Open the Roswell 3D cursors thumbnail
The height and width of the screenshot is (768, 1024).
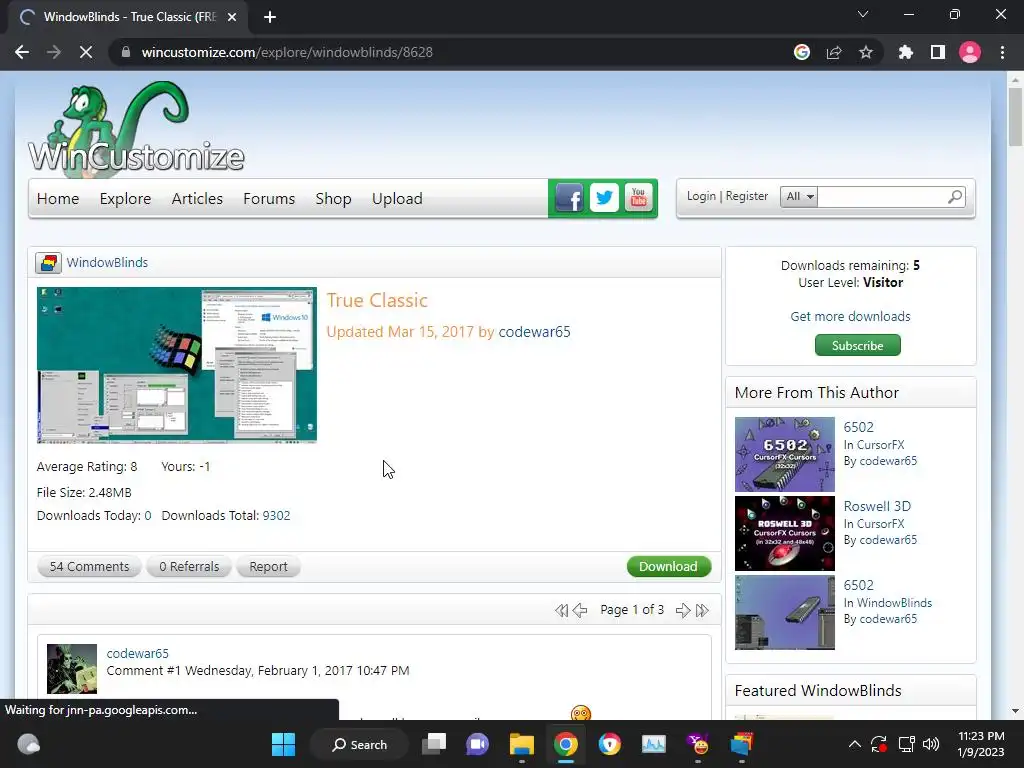coord(784,533)
